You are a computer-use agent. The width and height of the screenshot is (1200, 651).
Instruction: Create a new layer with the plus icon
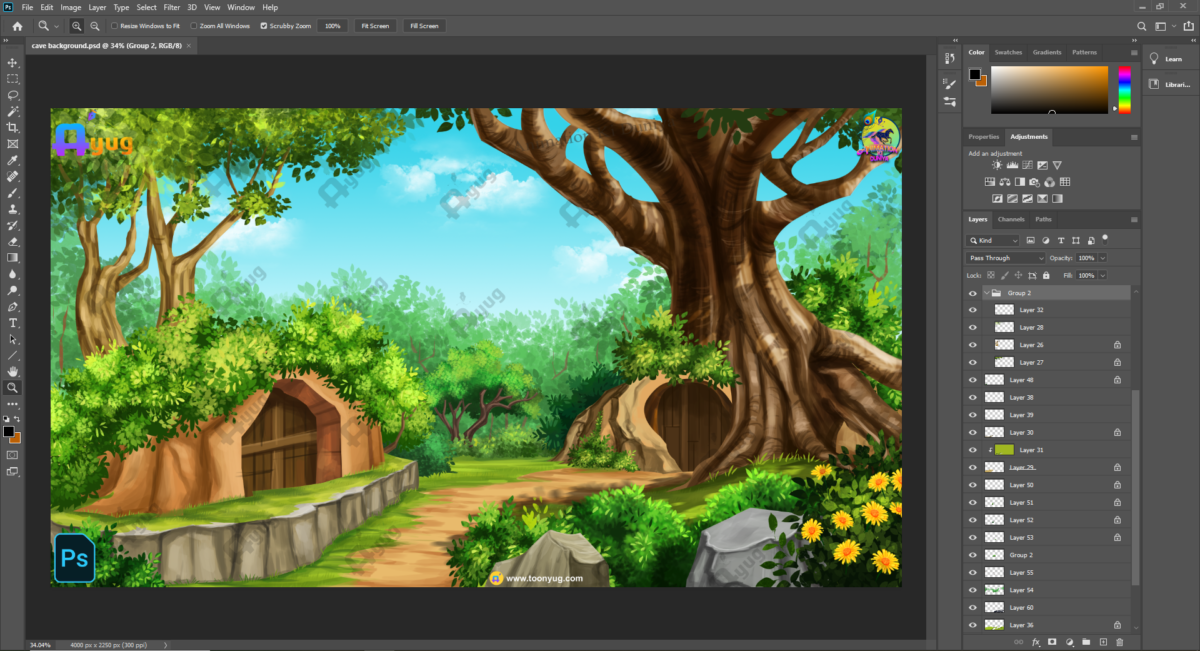[x=1103, y=642]
